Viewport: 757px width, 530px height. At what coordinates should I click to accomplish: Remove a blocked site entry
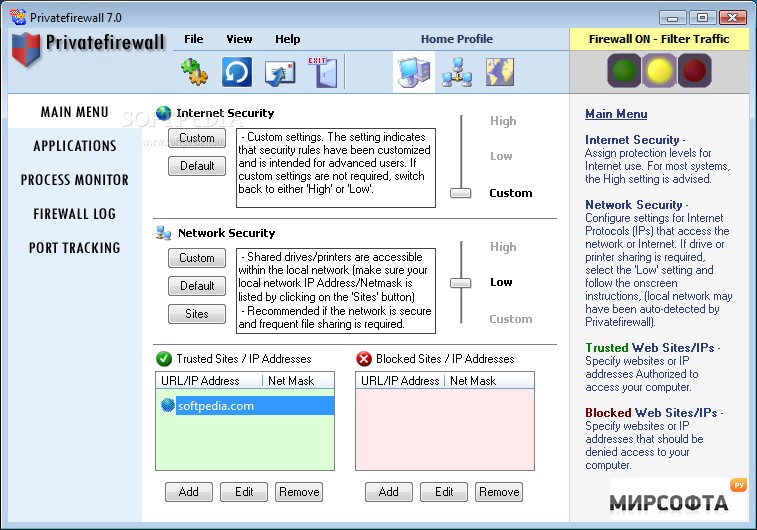coord(499,492)
